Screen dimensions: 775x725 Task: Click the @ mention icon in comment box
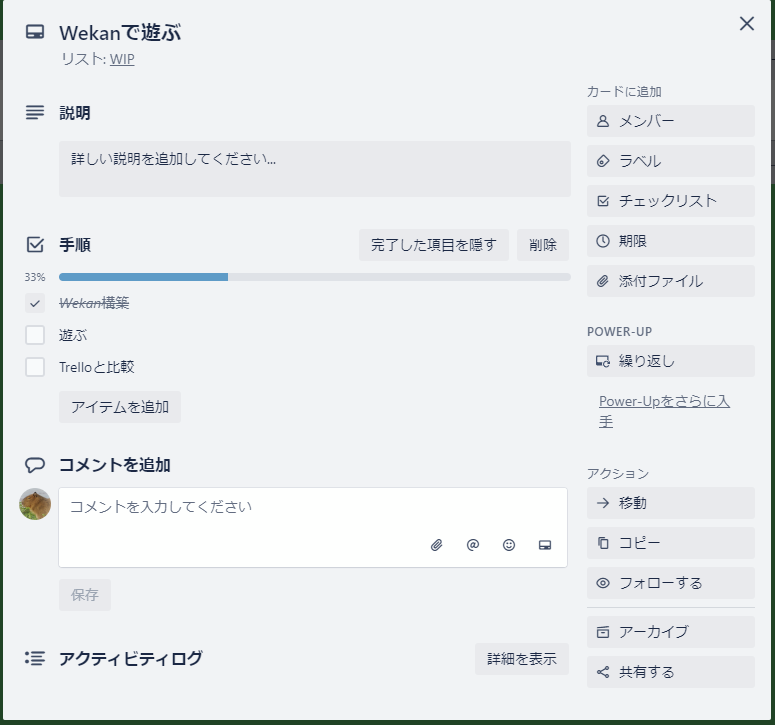(x=473, y=545)
